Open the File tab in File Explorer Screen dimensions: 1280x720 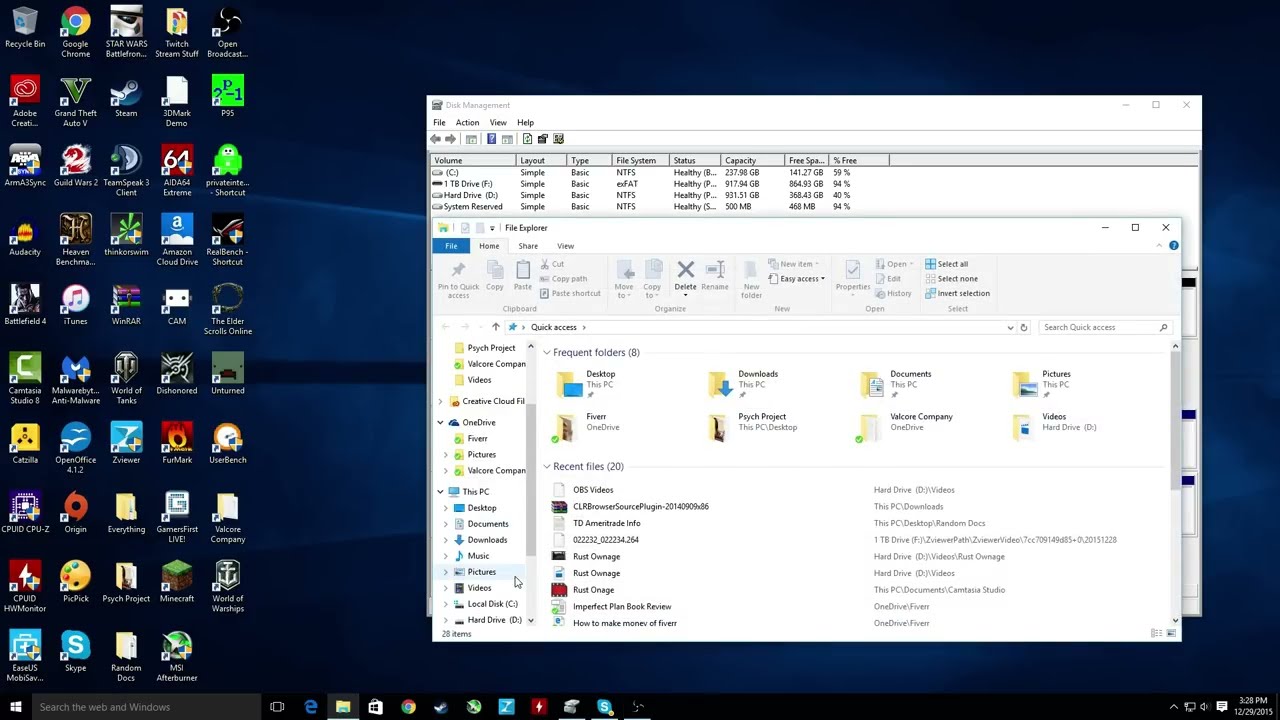(451, 246)
